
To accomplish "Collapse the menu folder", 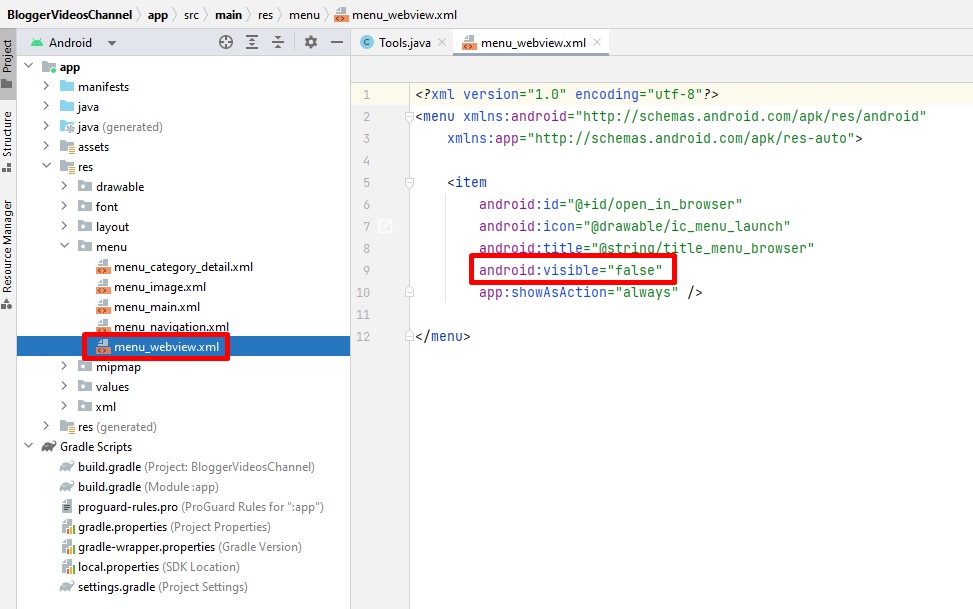I will click(x=65, y=246).
